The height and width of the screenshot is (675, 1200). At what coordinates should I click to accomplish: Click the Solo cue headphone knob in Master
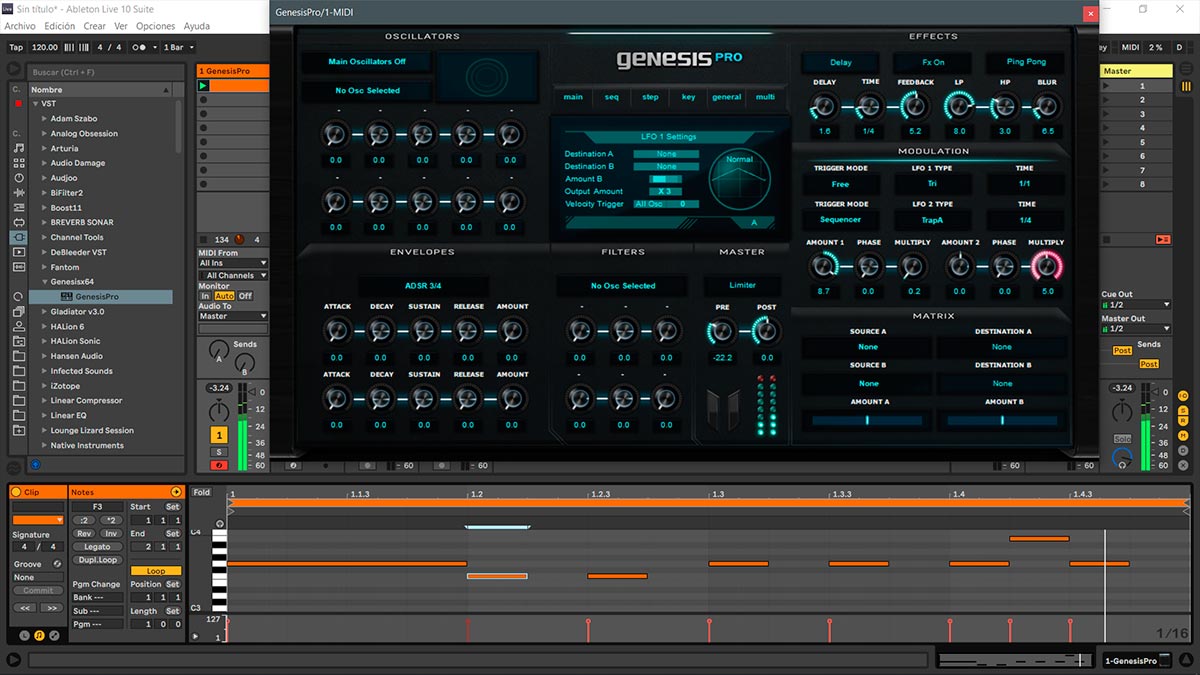[x=1122, y=458]
